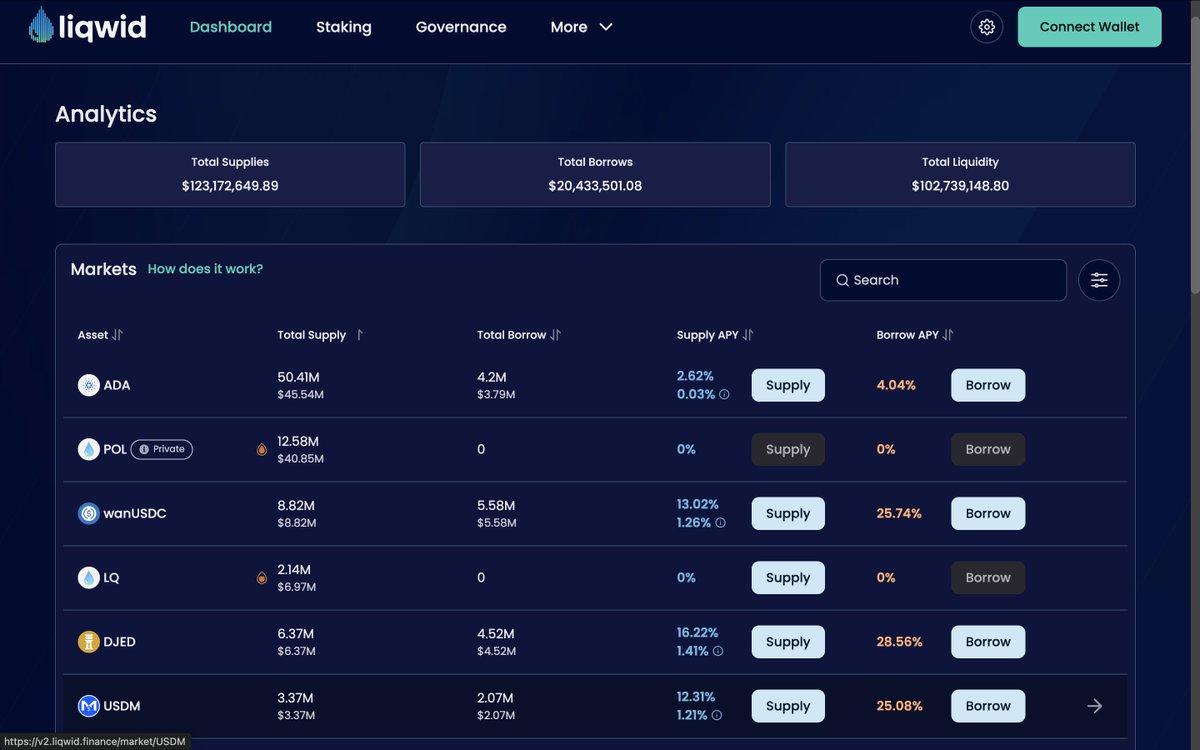Click Connect Wallet button
Screen dimensions: 1200x750
tap(1090, 27)
